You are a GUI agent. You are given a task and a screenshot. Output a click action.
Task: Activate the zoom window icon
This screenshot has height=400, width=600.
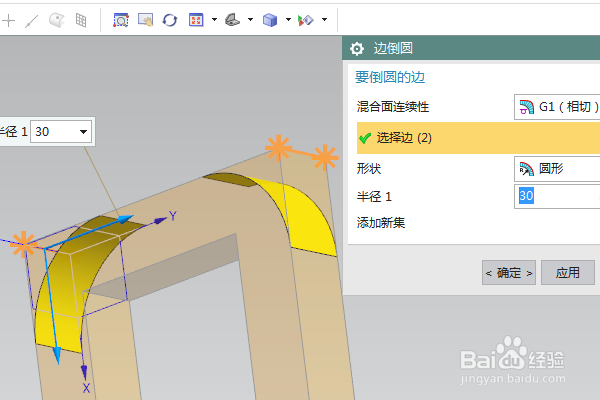click(121, 20)
